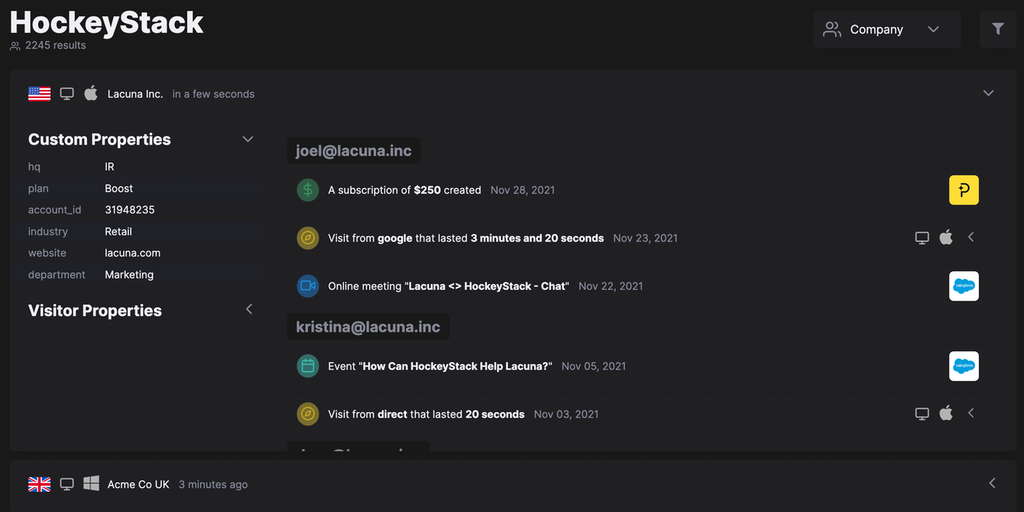This screenshot has height=512, width=1024.
Task: Expand the direct visit details chevron
Action: tap(971, 414)
